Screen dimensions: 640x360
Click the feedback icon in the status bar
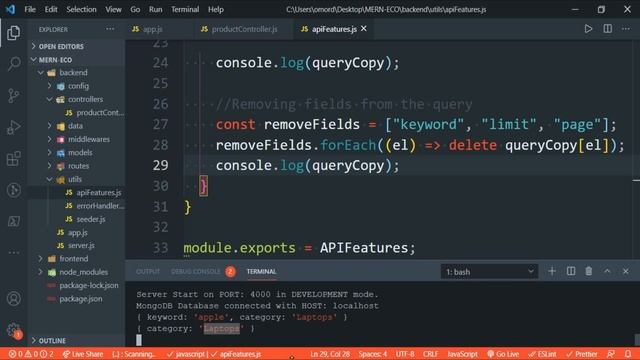pyautogui.click(x=611, y=354)
